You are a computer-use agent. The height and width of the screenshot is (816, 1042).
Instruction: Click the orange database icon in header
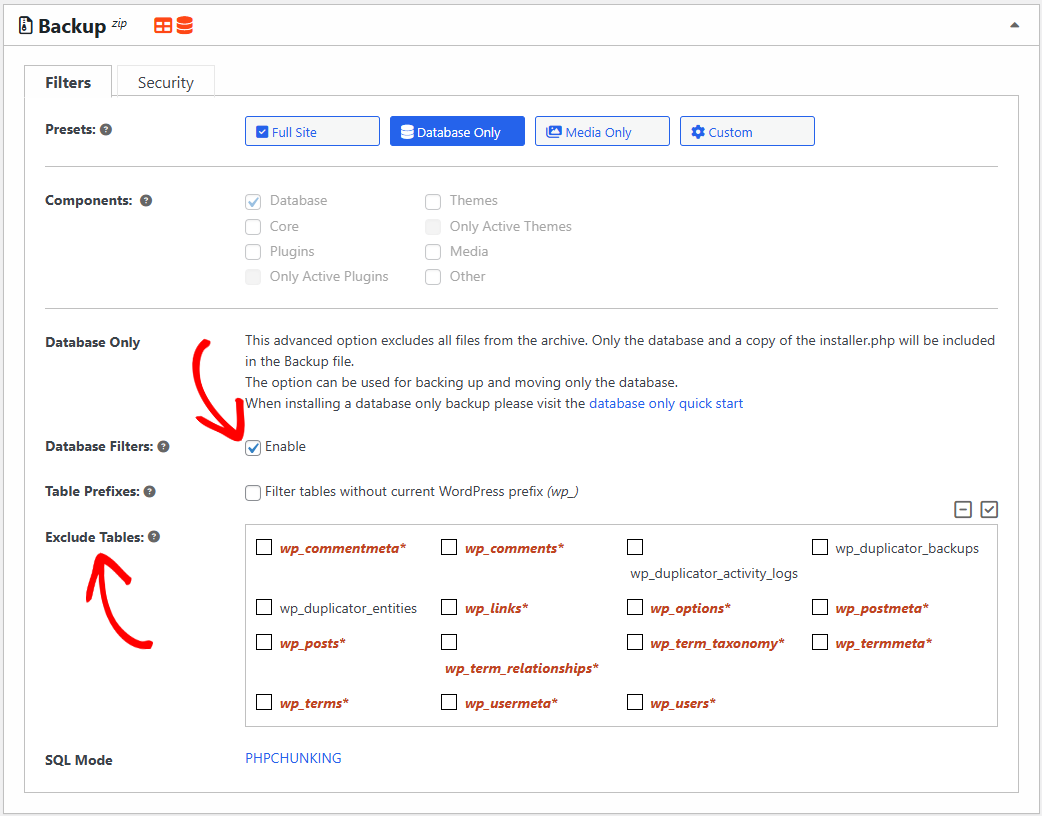[x=185, y=26]
